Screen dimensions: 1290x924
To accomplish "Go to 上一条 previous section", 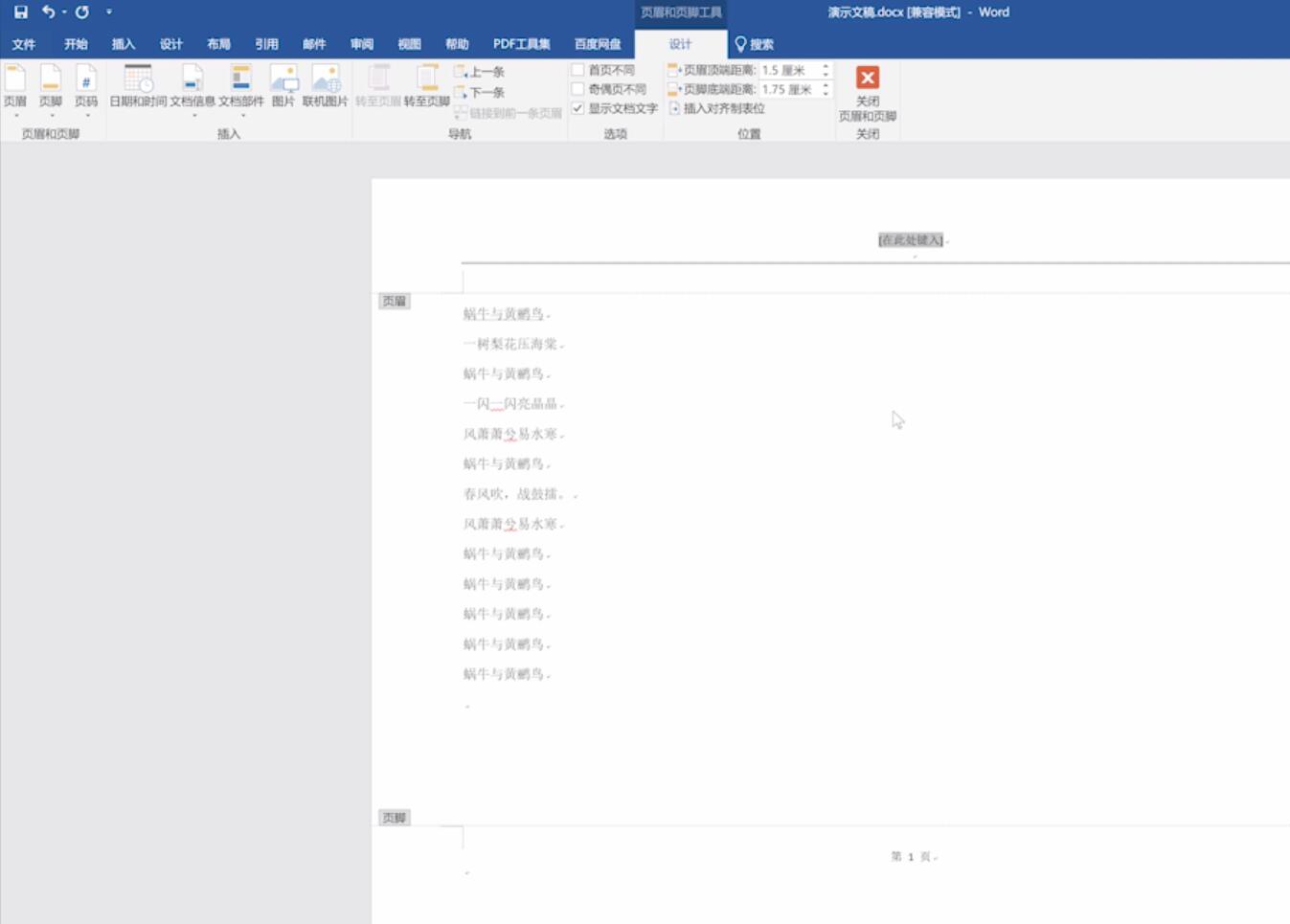I will tap(480, 72).
